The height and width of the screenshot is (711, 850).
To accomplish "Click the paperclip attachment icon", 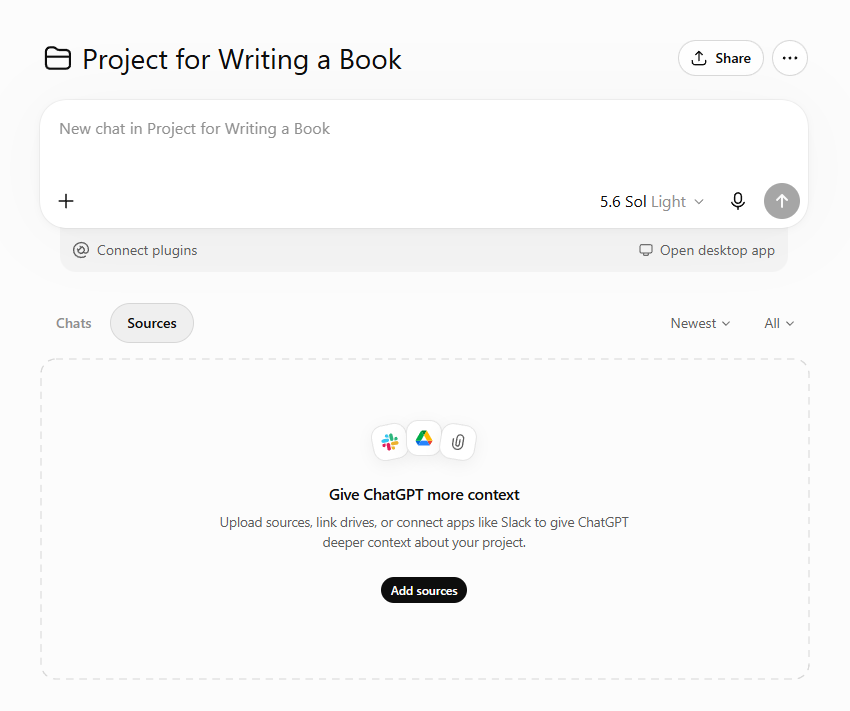I will (458, 442).
